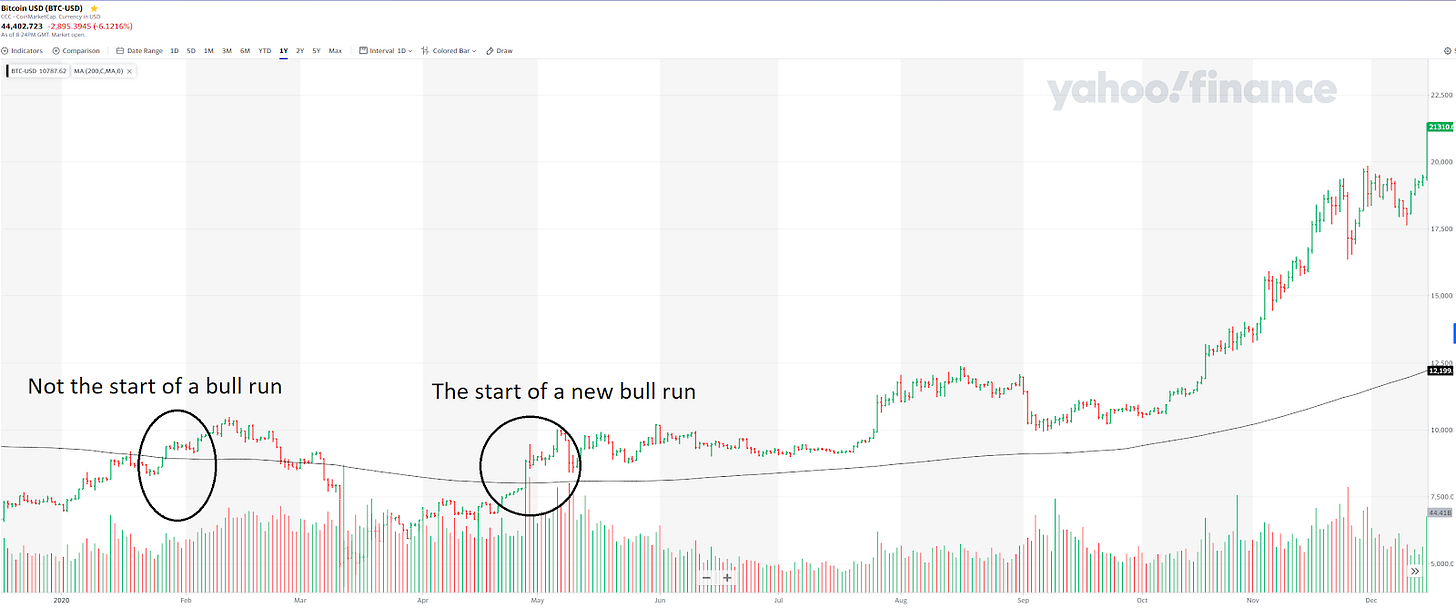Zoom in with the plus icon
Image resolution: width=1456 pixels, height=610 pixels.
click(727, 577)
